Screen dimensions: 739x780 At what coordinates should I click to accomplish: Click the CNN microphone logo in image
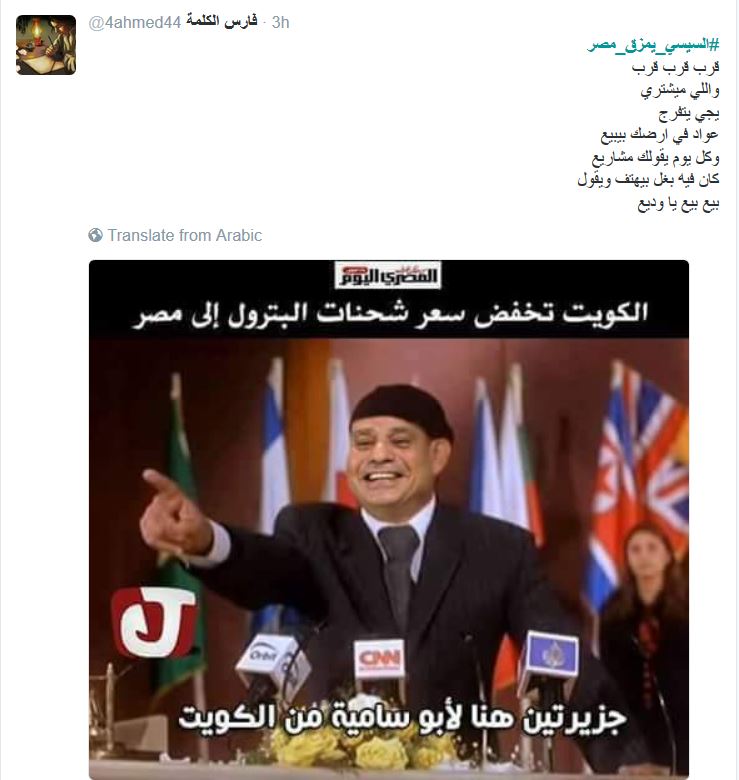[x=379, y=660]
